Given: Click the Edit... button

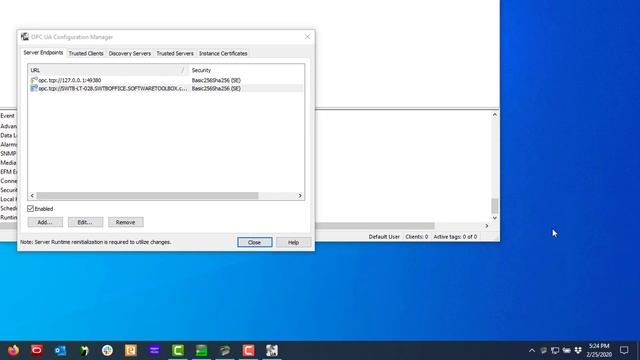Looking at the screenshot, I should (x=85, y=222).
